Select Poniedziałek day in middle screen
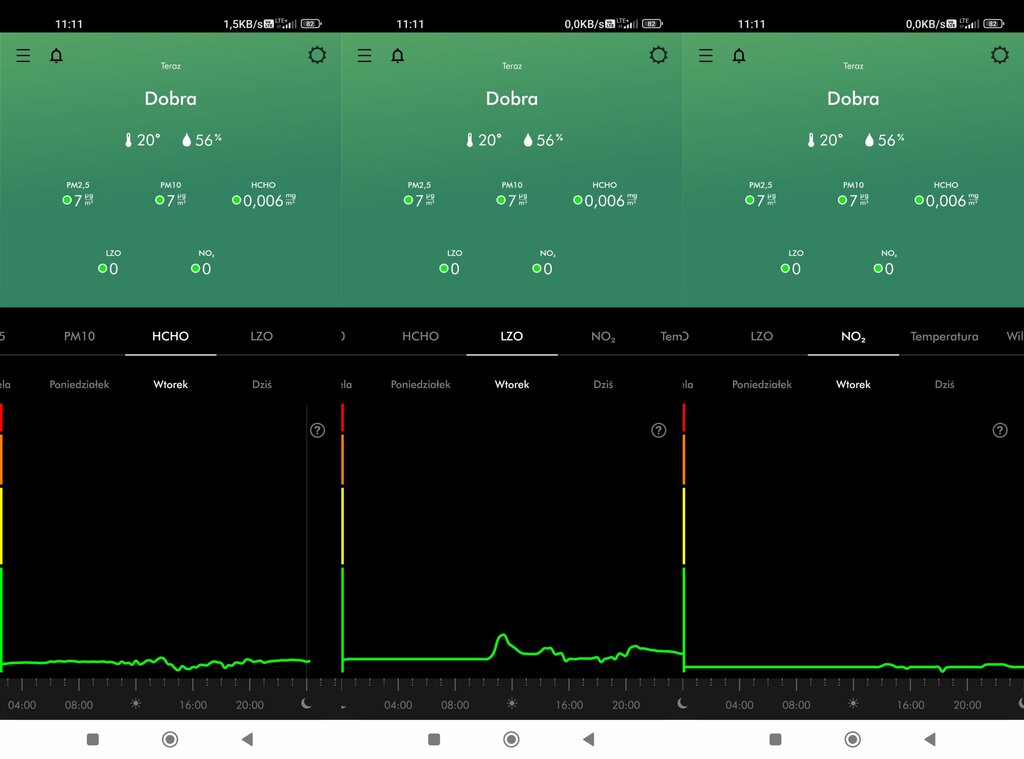This screenshot has height=759, width=1024. point(421,385)
